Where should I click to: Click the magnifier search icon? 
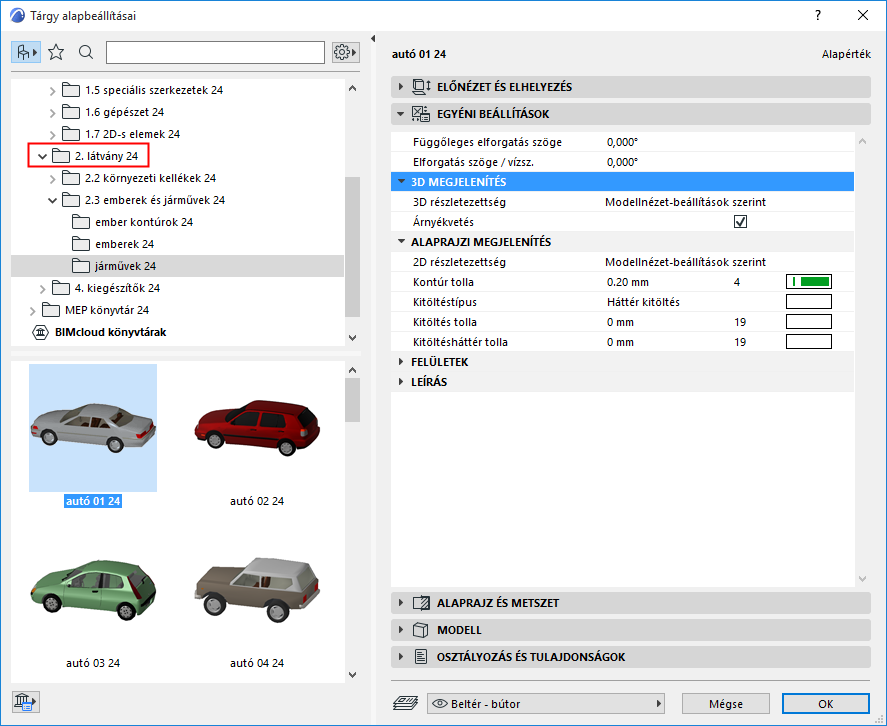pyautogui.click(x=86, y=52)
